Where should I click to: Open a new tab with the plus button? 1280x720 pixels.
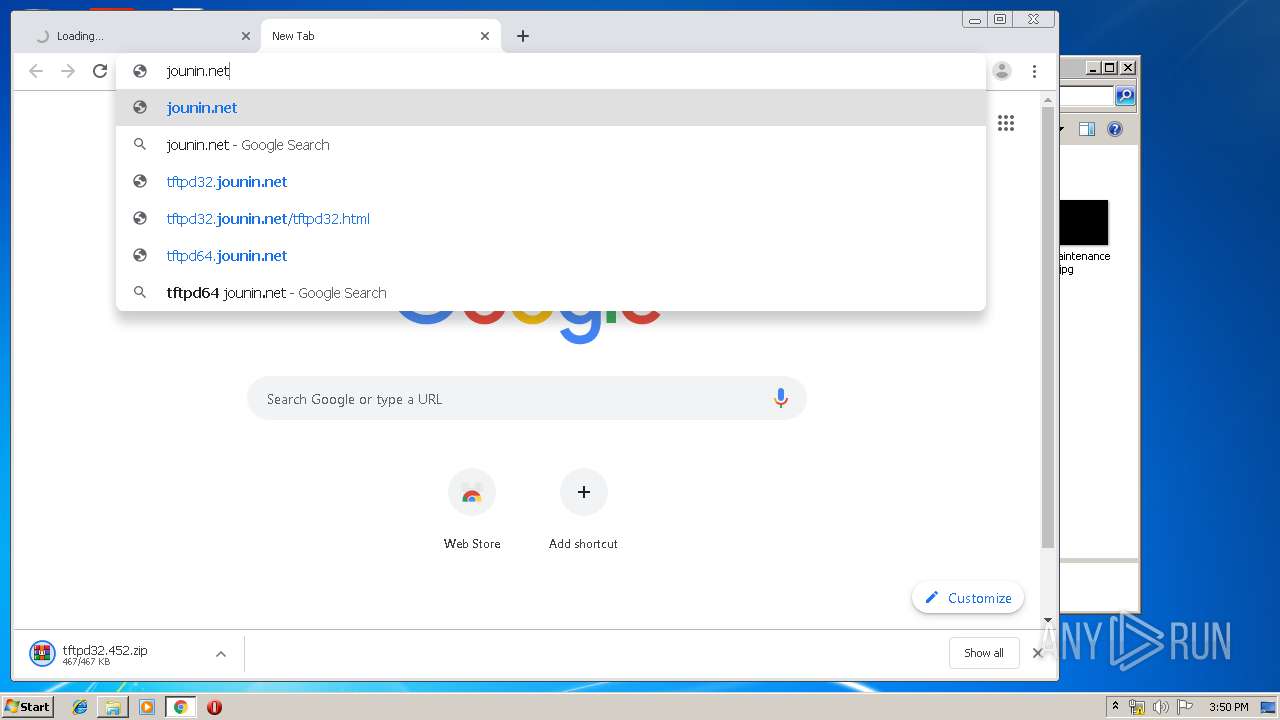click(x=523, y=36)
